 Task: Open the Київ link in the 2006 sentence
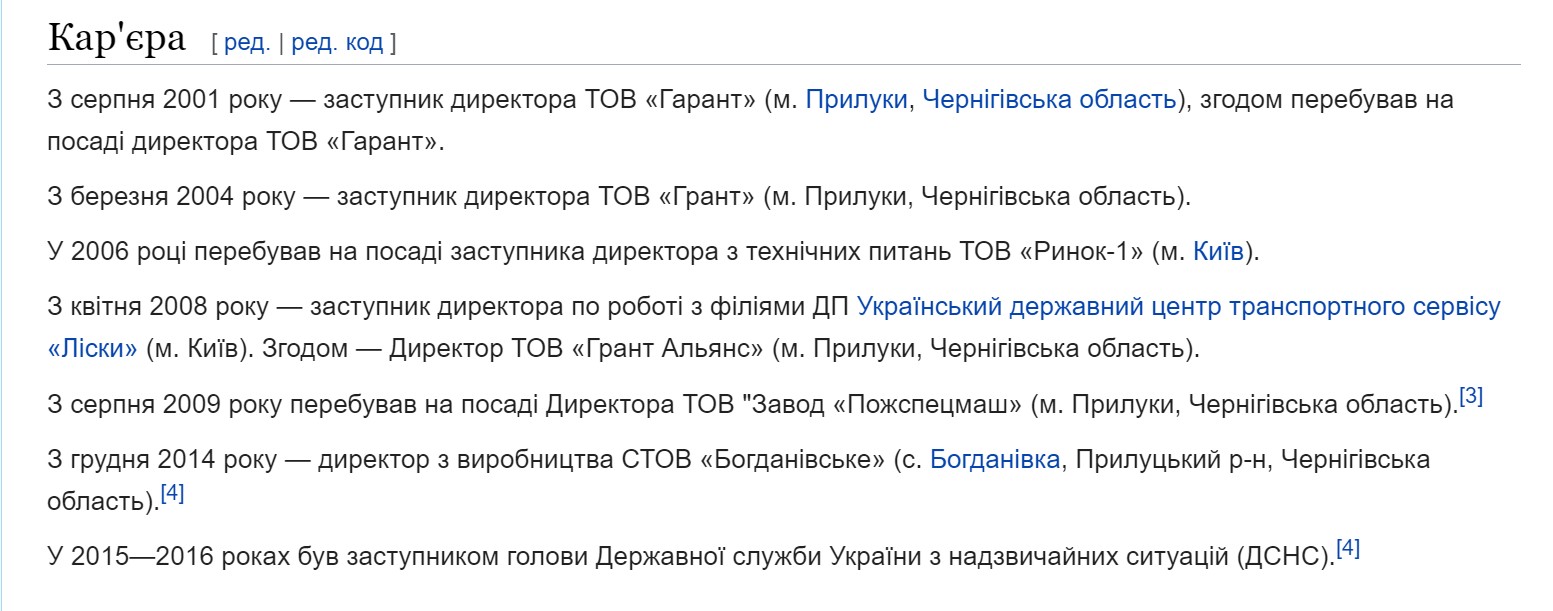pyautogui.click(x=1218, y=252)
